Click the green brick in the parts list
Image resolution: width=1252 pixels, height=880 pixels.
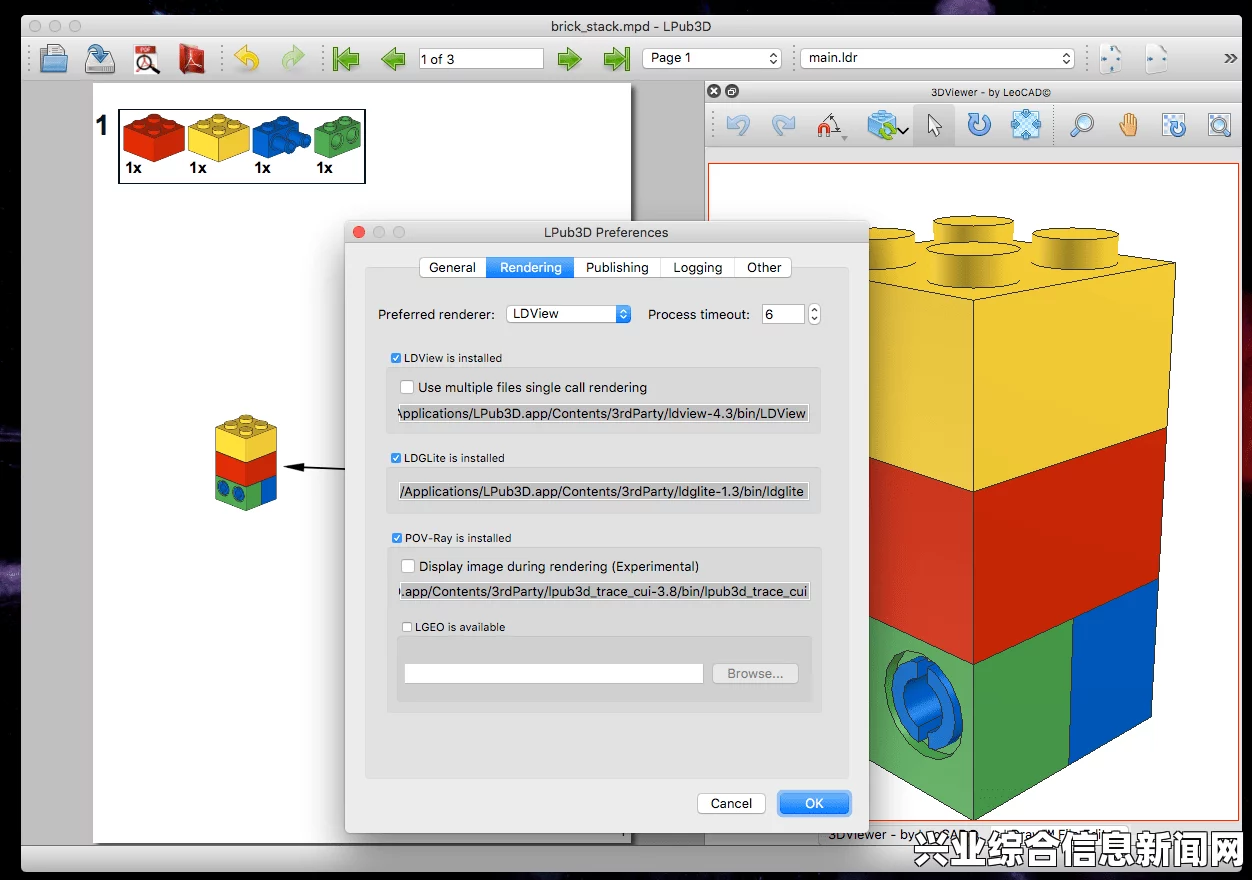[338, 138]
